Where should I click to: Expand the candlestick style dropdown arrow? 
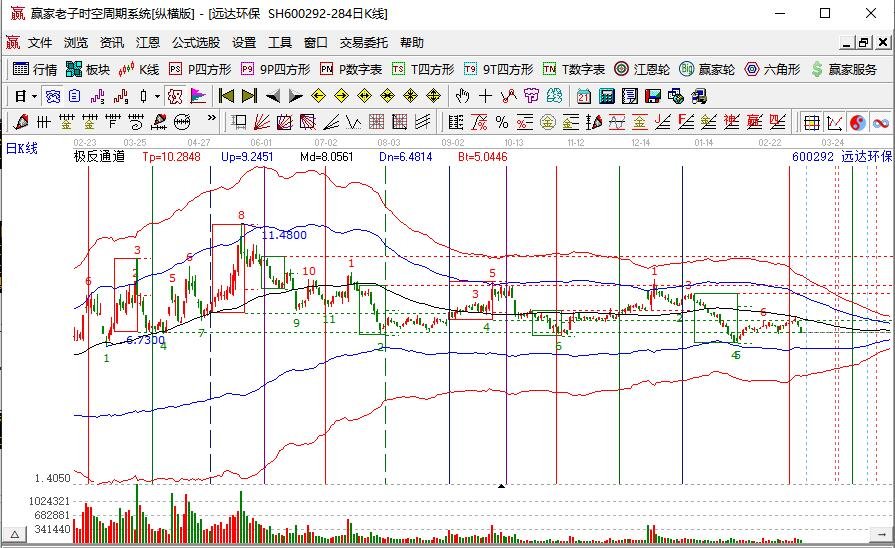click(157, 96)
